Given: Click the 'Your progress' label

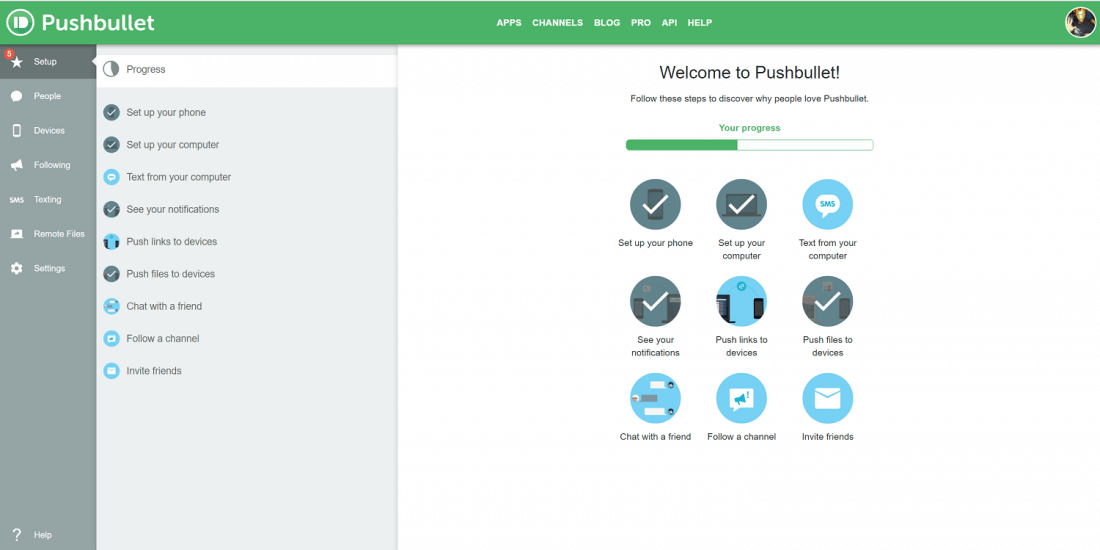Looking at the screenshot, I should click(749, 128).
